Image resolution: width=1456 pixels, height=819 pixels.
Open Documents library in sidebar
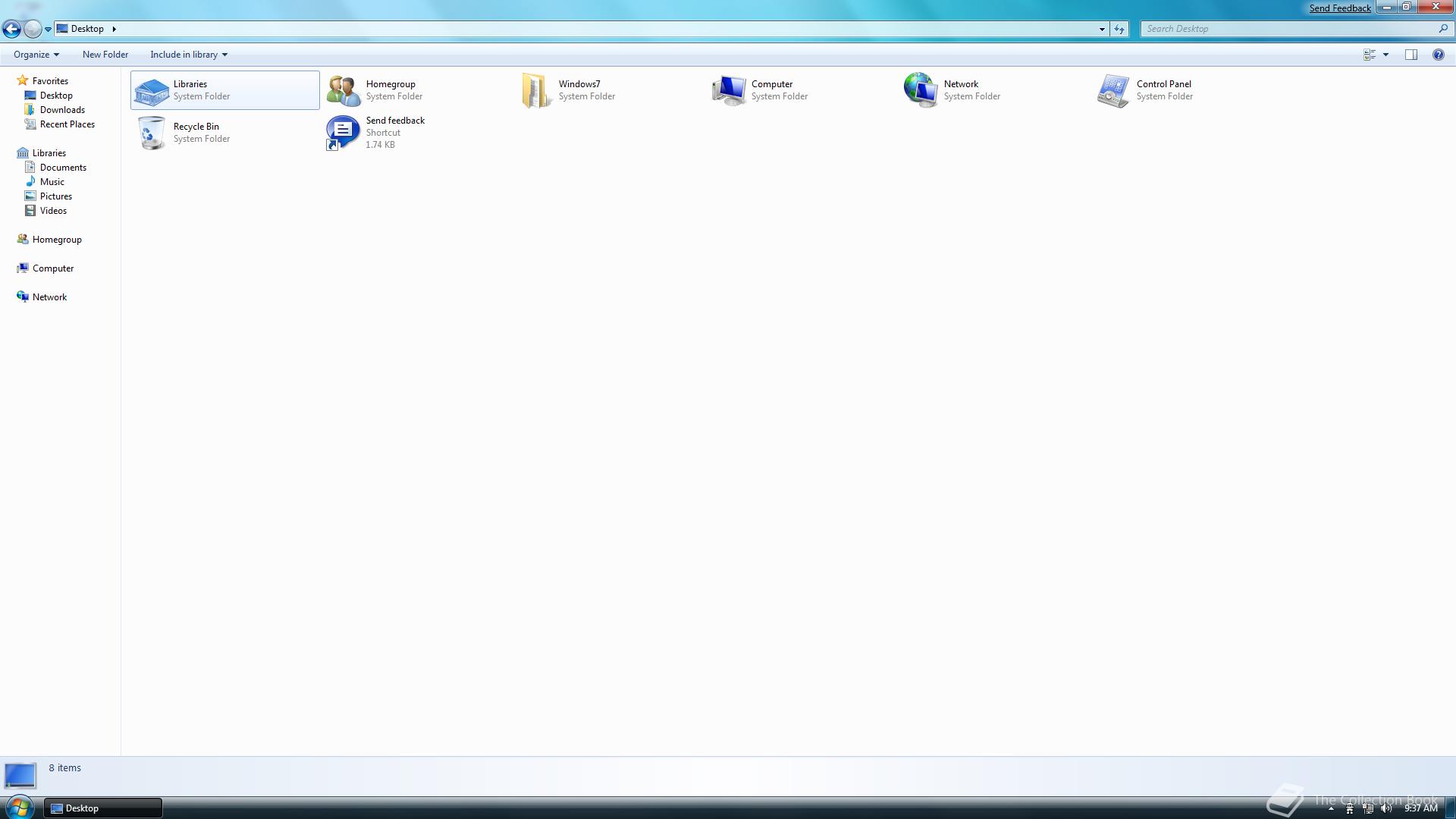[63, 168]
